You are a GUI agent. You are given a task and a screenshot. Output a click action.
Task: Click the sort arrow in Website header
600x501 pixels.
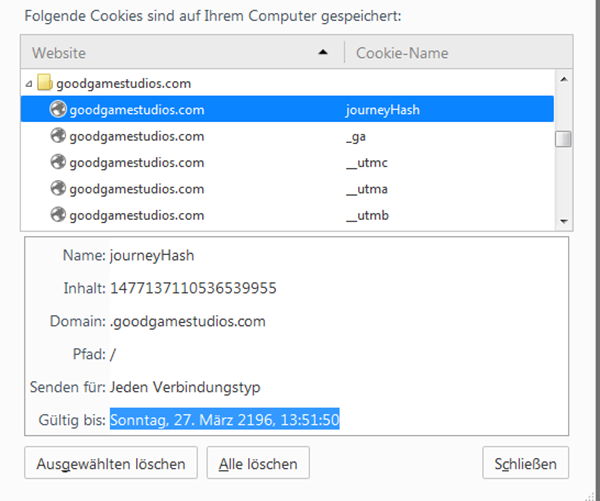(323, 52)
